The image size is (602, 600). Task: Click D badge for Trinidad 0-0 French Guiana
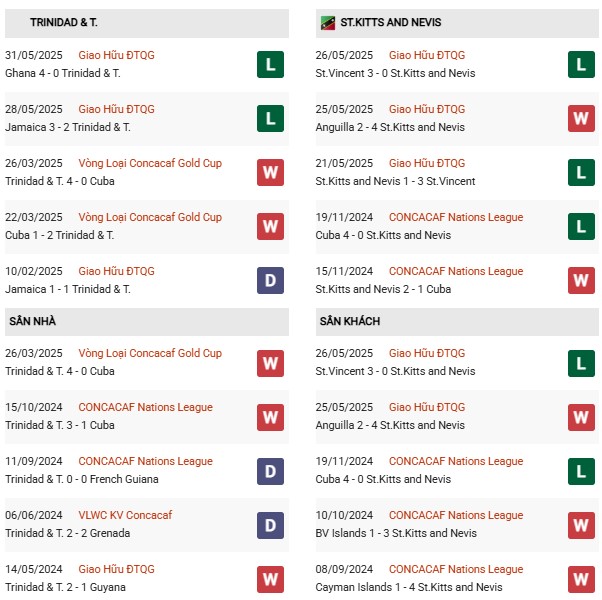click(270, 471)
